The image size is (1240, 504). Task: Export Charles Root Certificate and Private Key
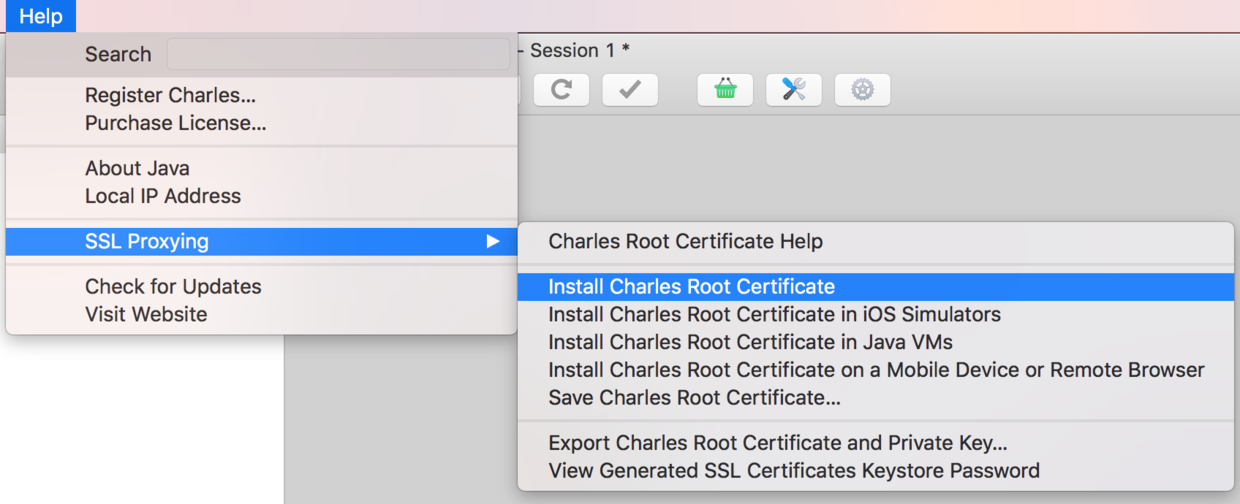pos(876,443)
